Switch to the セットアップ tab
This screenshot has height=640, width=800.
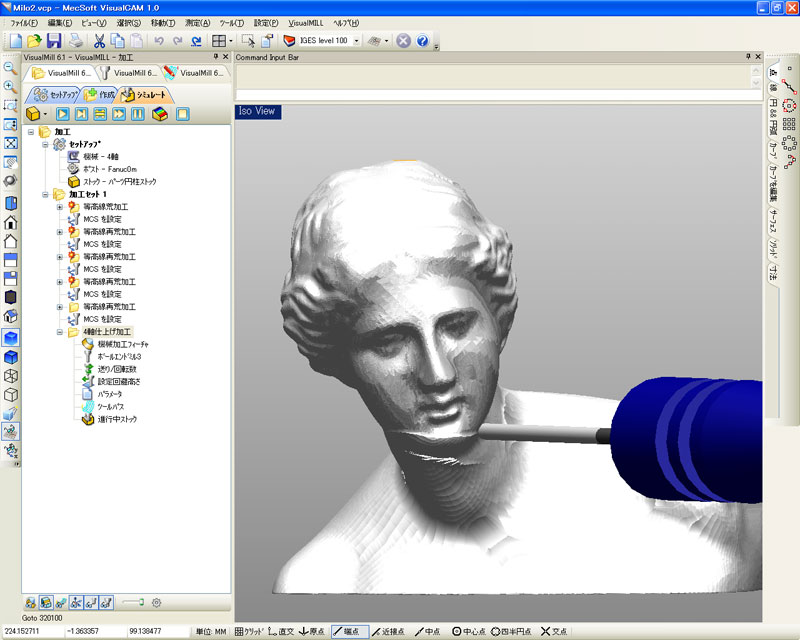[x=56, y=95]
